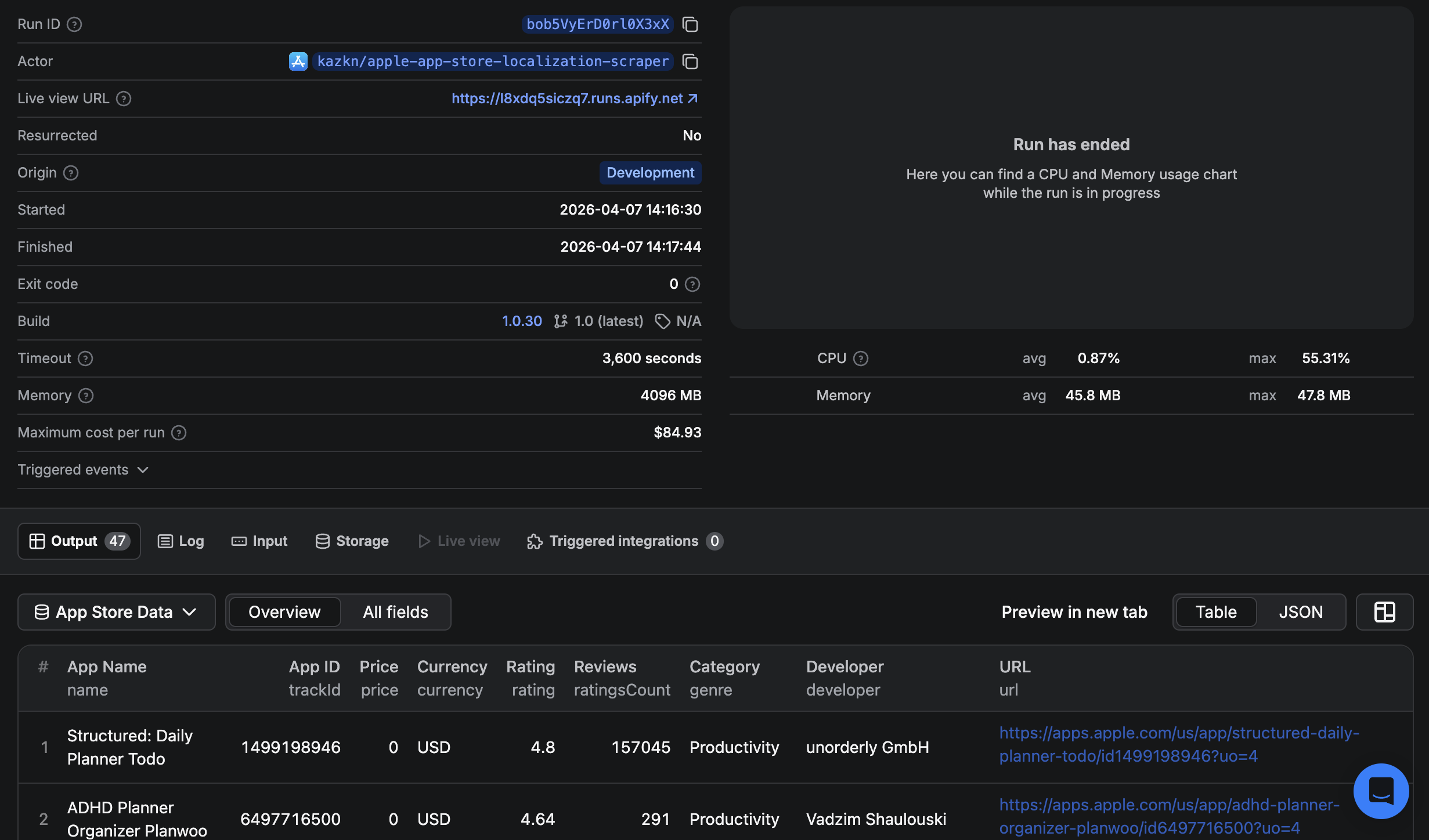Show help for Exit code
Image resolution: width=1429 pixels, height=840 pixels.
pos(692,284)
